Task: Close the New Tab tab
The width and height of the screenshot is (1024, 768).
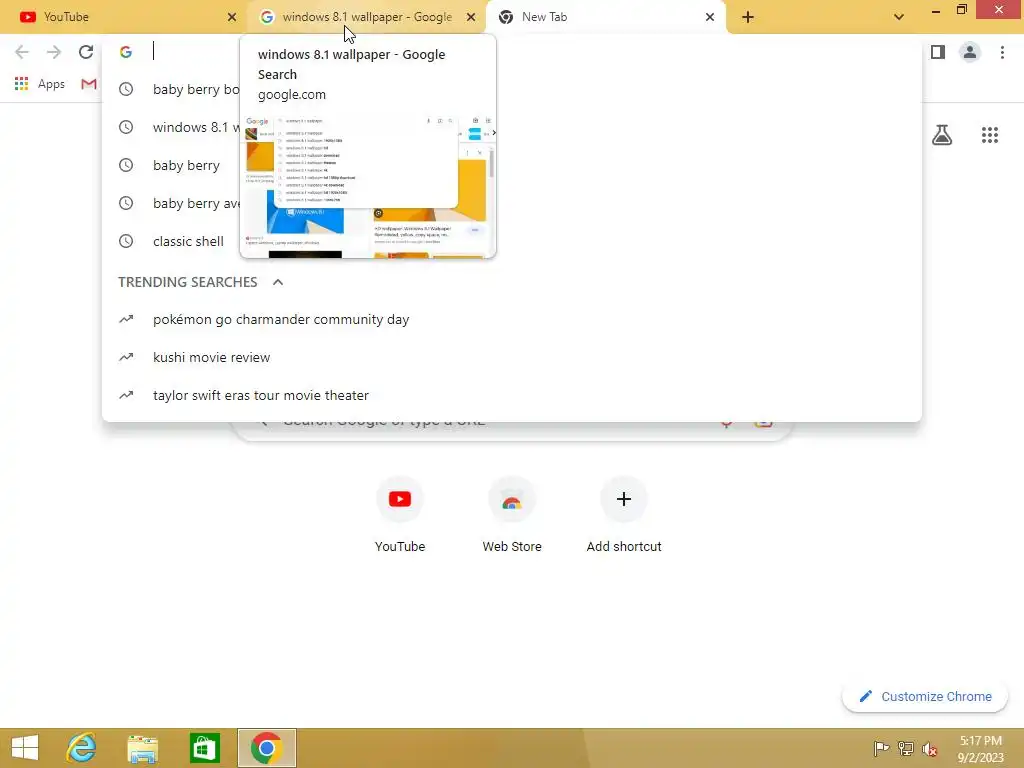Action: click(x=710, y=17)
